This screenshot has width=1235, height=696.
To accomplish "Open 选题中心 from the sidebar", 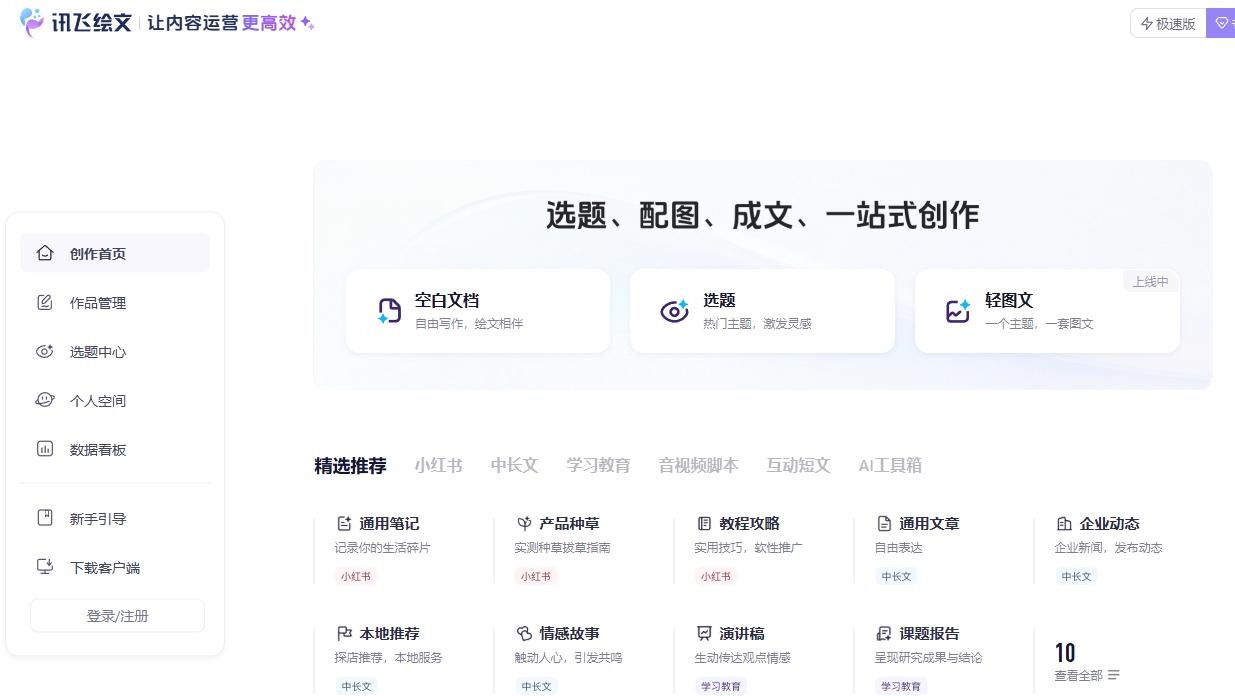I will pos(98,351).
